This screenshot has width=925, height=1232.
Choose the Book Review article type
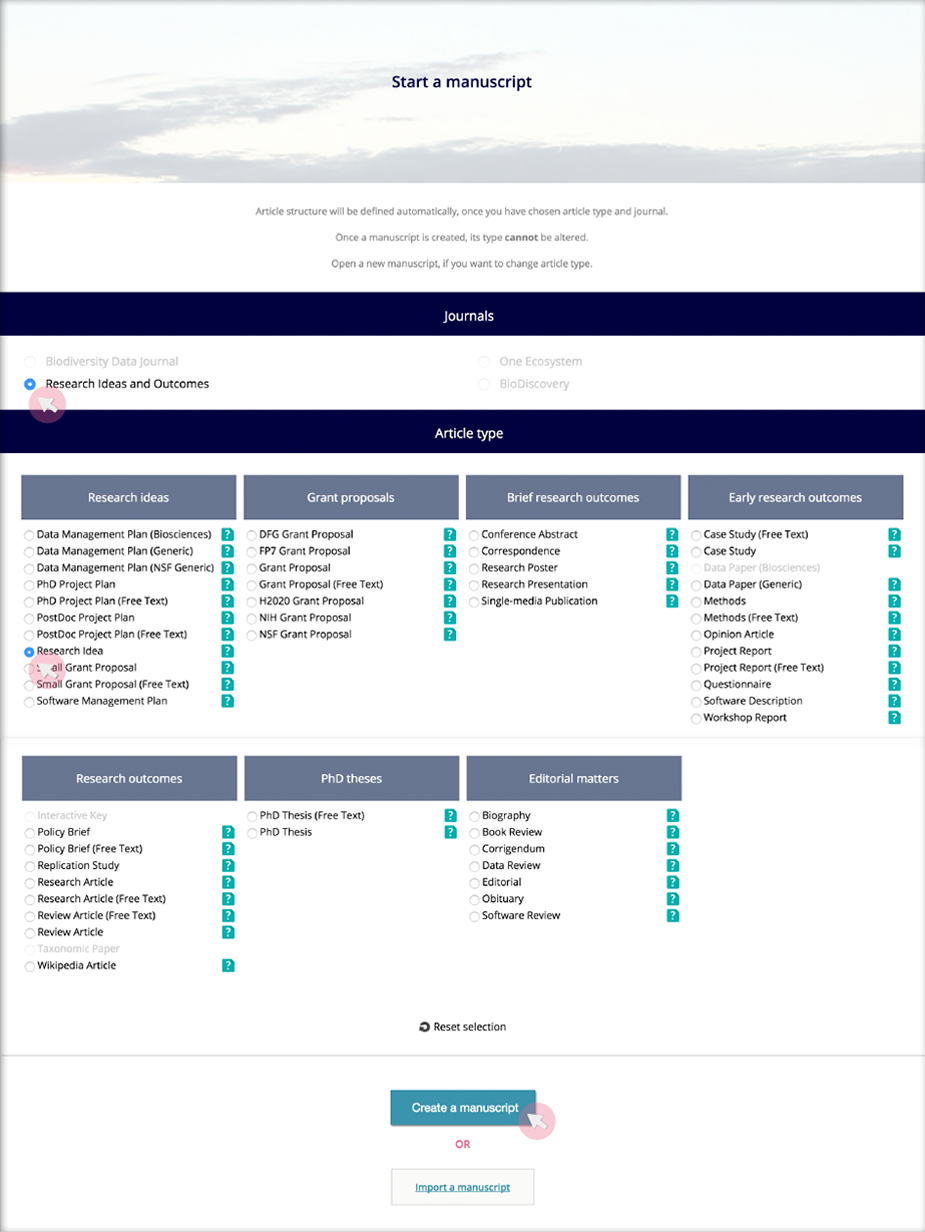pos(473,833)
